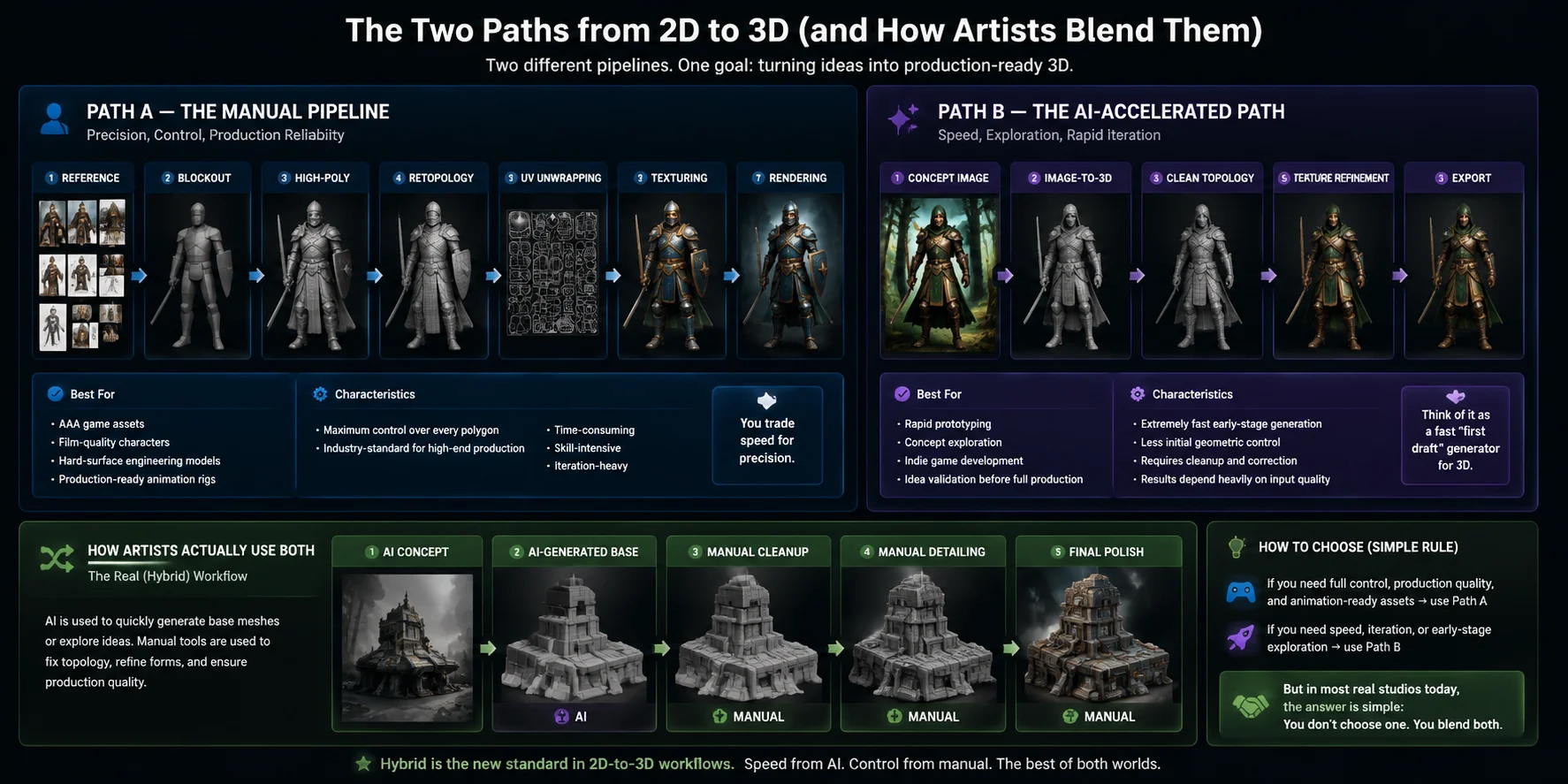Open the Texturing step knight thumbnail
1568x784 pixels.
click(672, 275)
